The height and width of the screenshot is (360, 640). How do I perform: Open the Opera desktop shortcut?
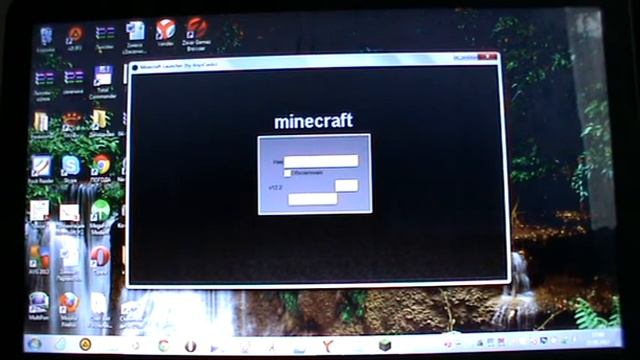tap(100, 260)
